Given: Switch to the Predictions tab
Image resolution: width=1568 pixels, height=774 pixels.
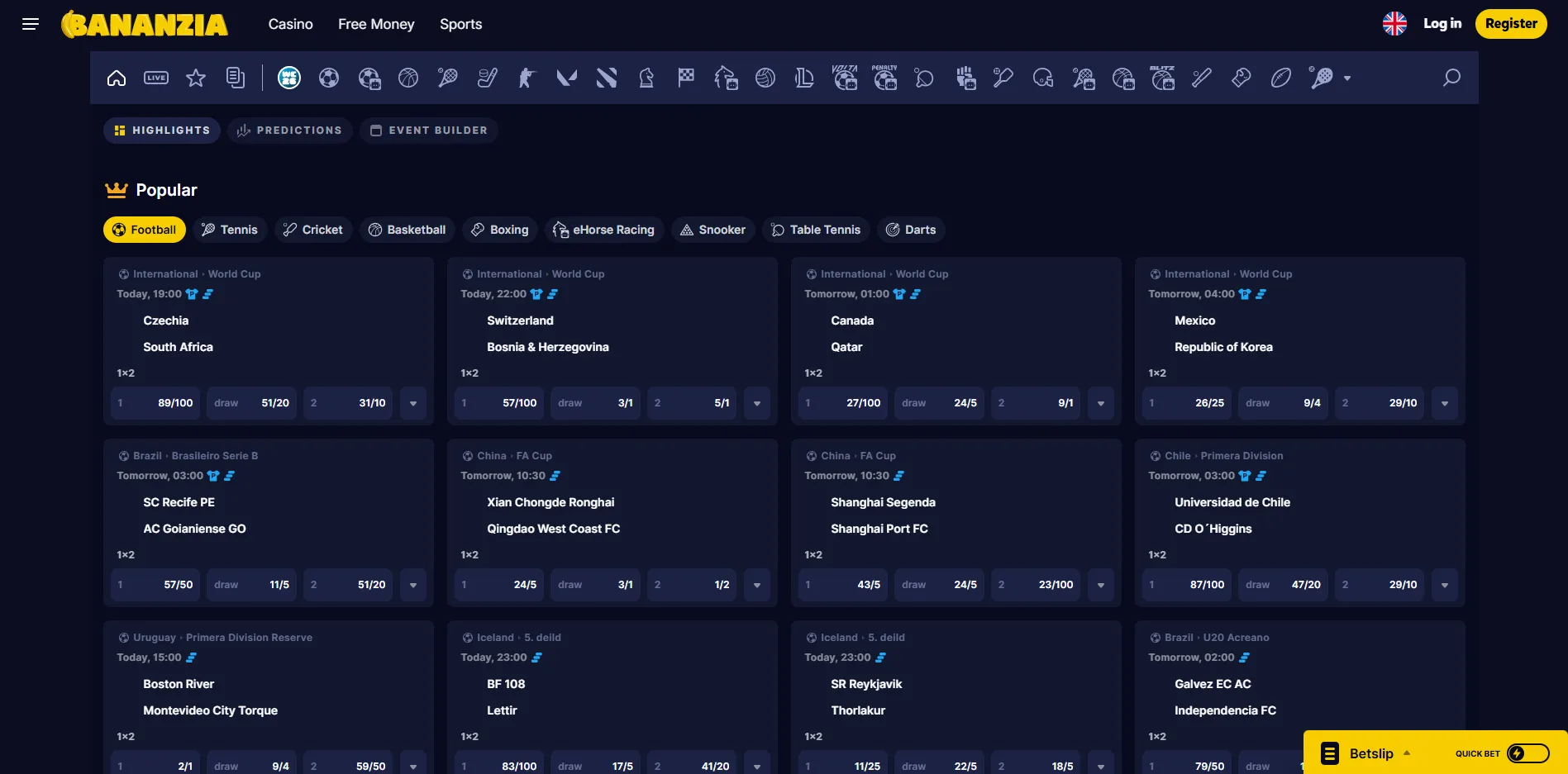Looking at the screenshot, I should click(289, 131).
